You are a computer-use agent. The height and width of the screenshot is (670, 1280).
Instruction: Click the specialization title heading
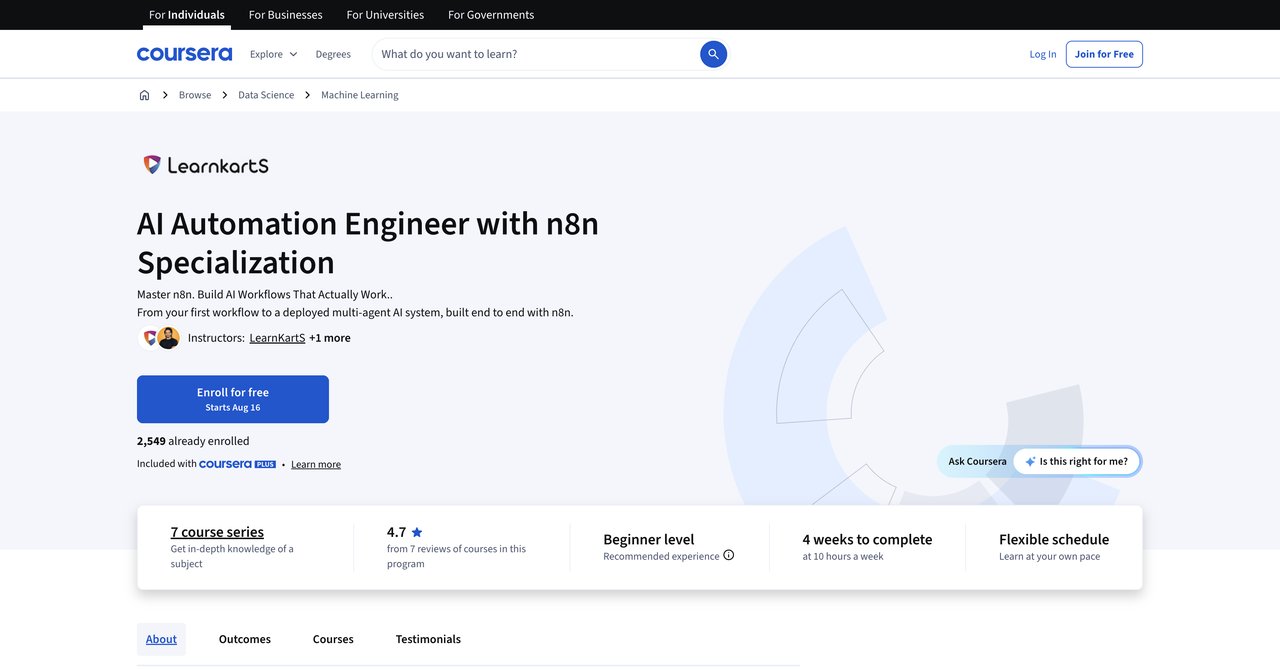tap(368, 242)
